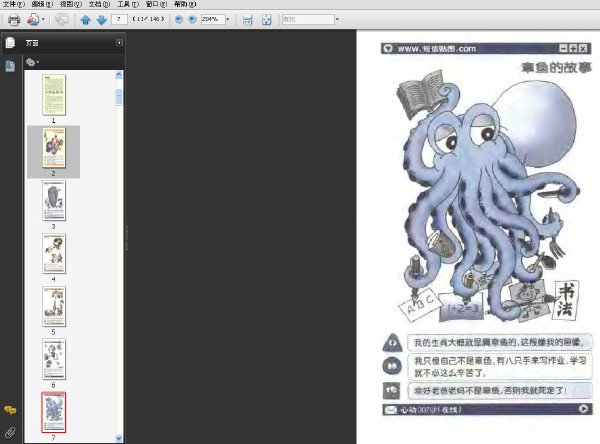Select page 7 octopus thumbnail

click(54, 412)
